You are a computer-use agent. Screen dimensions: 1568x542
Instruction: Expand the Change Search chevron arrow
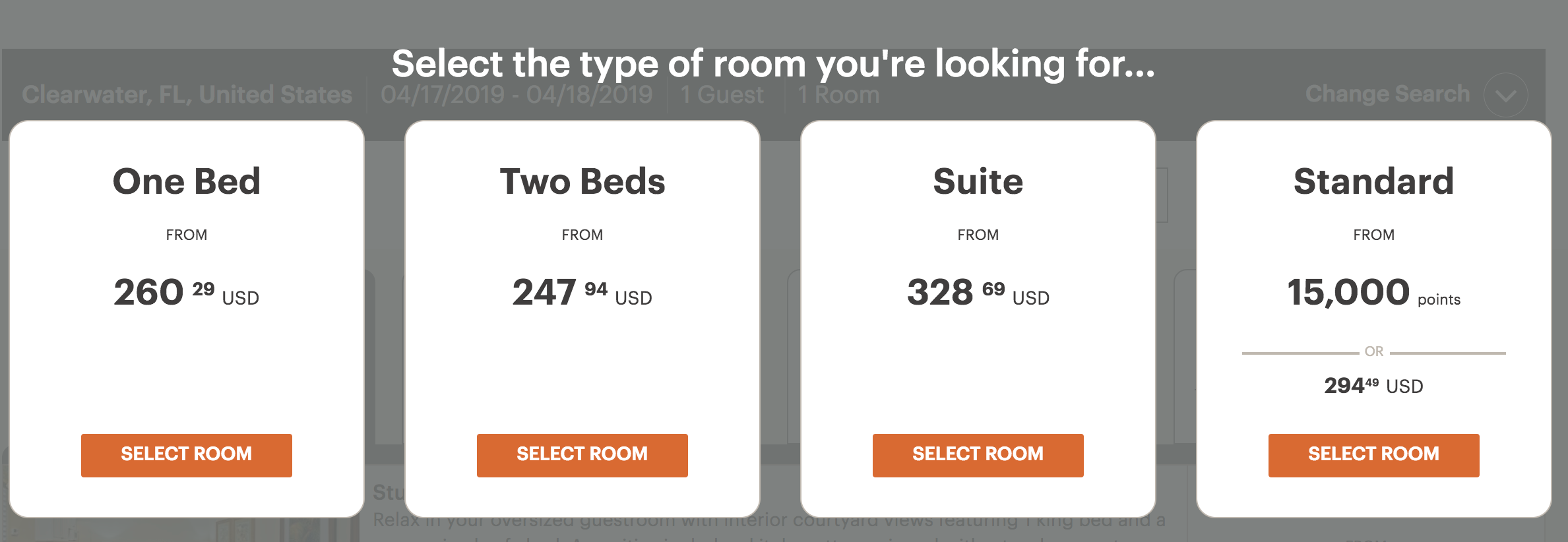(x=1505, y=96)
